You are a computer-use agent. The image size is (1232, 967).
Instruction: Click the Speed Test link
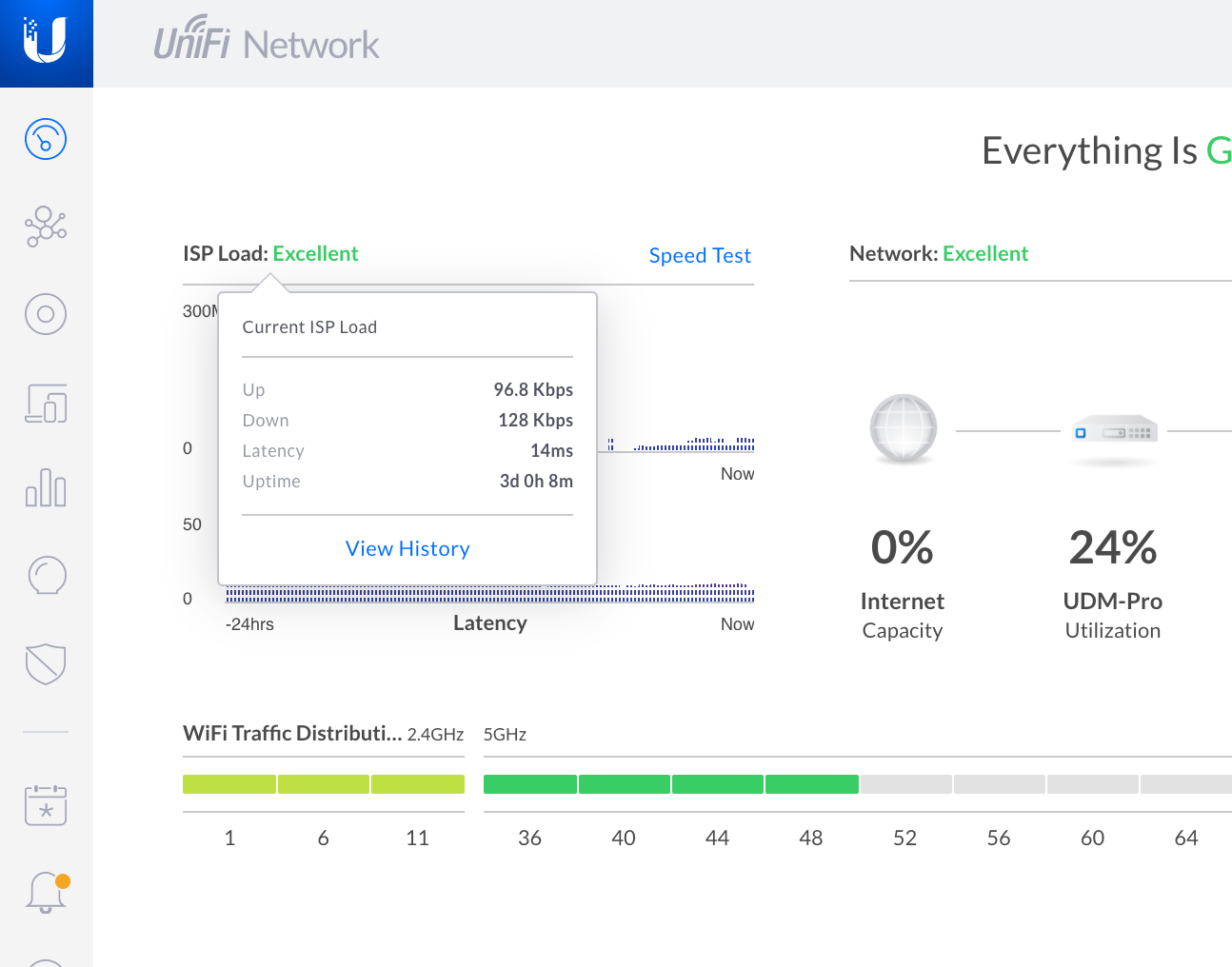tap(699, 255)
